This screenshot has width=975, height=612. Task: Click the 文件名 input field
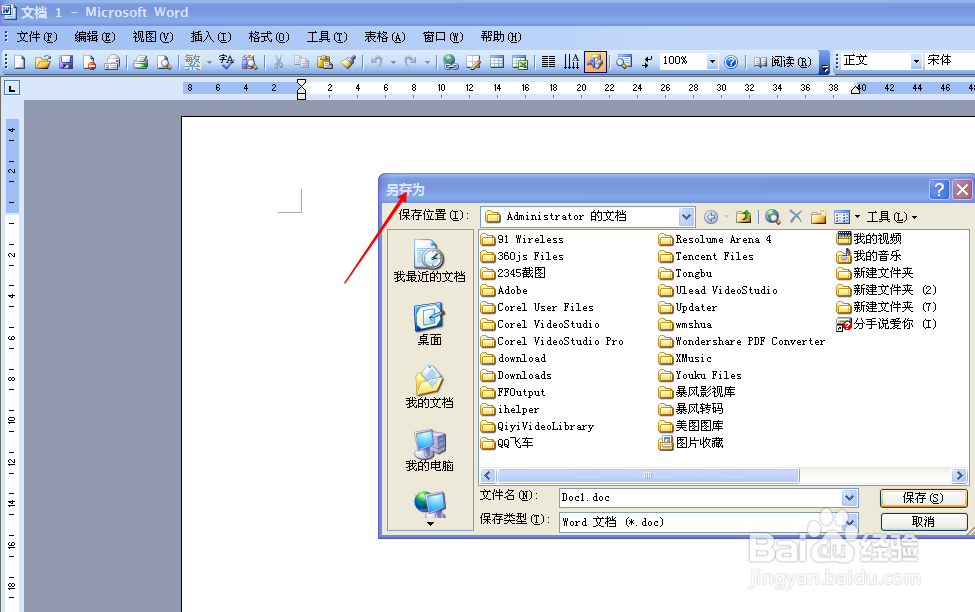tap(701, 498)
